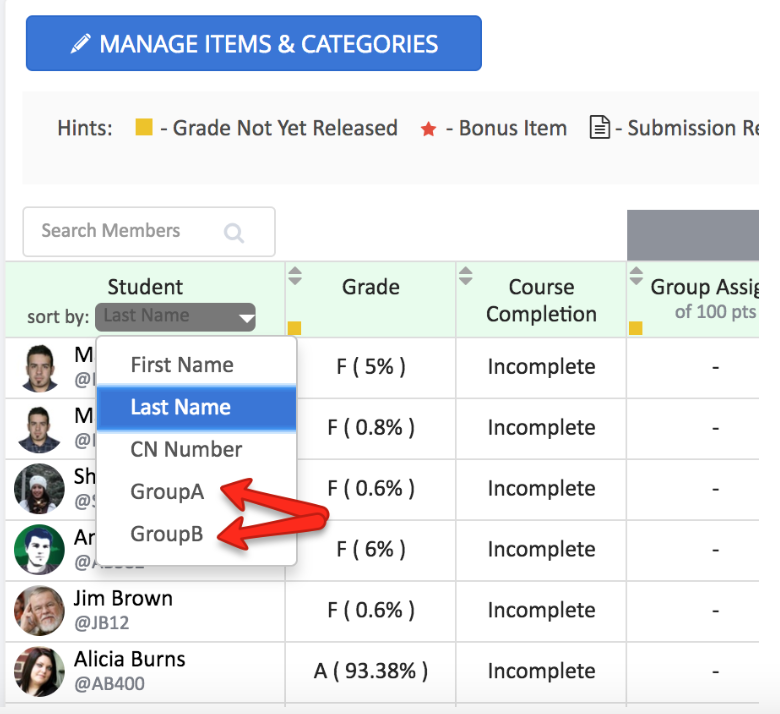
Task: Select grade cell F ( 6% )
Action: pyautogui.click(x=371, y=549)
